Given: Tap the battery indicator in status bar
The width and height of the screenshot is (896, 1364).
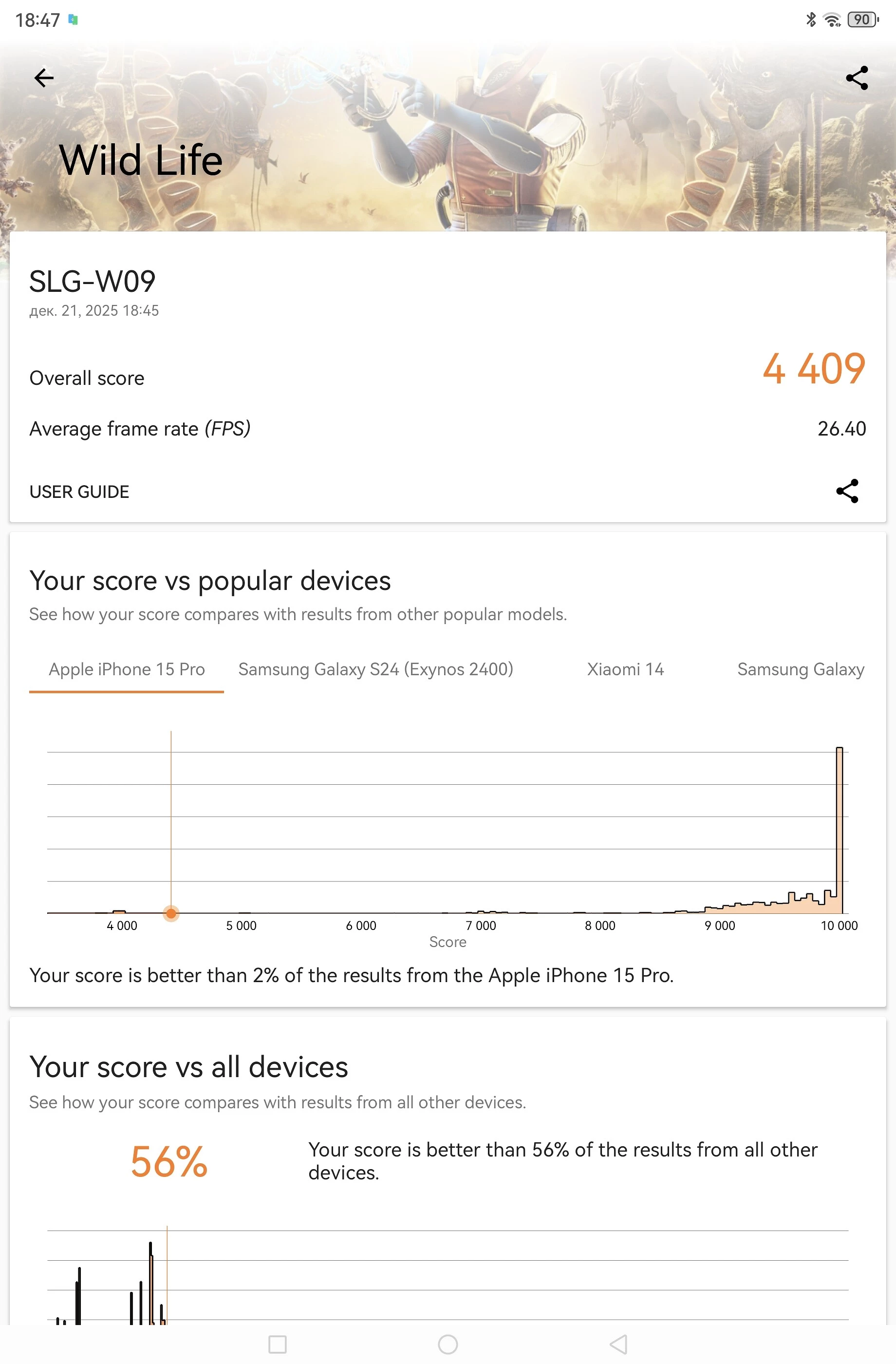Looking at the screenshot, I should point(862,20).
